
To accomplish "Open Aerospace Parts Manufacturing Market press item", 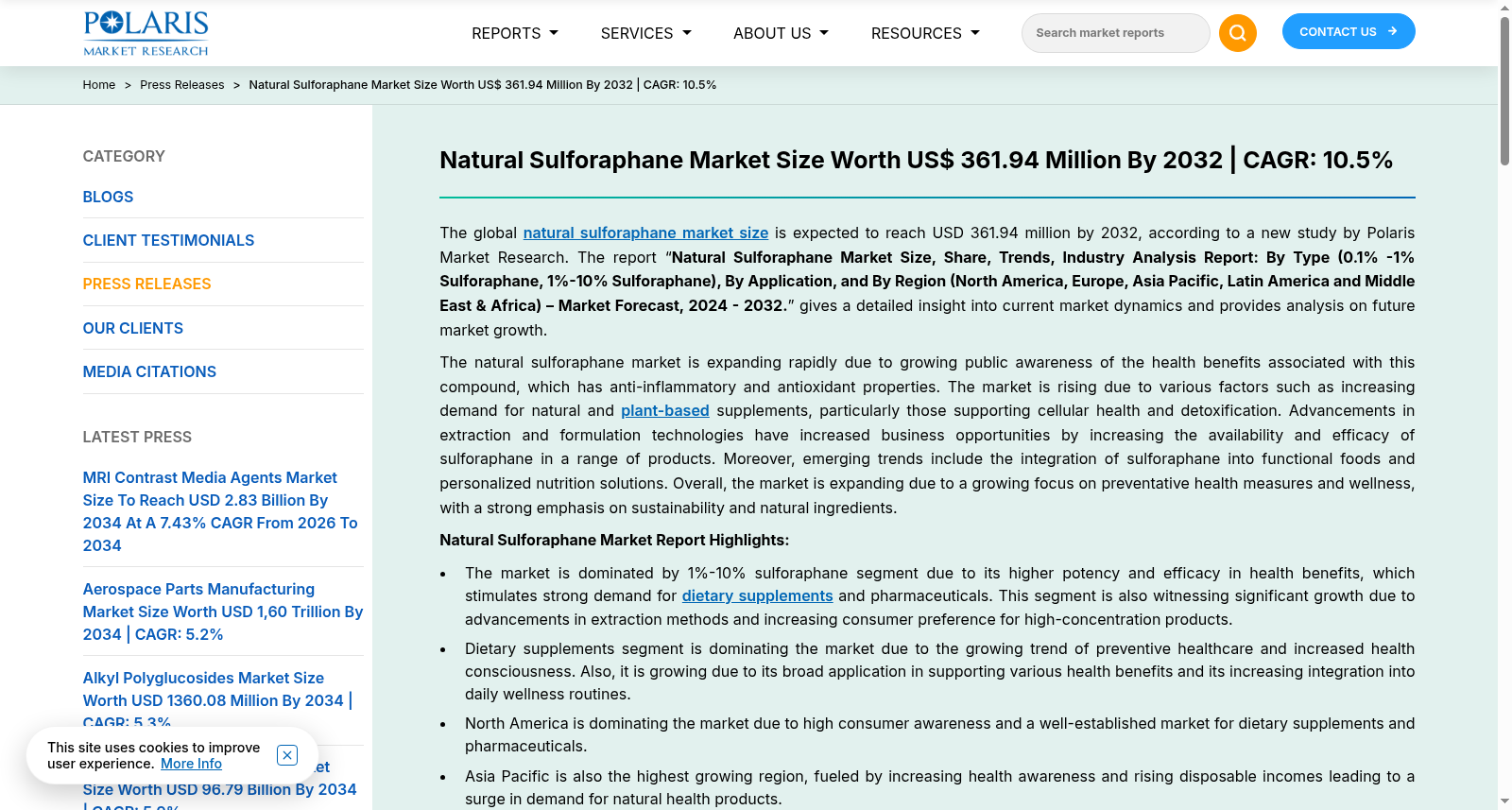I will (x=223, y=612).
